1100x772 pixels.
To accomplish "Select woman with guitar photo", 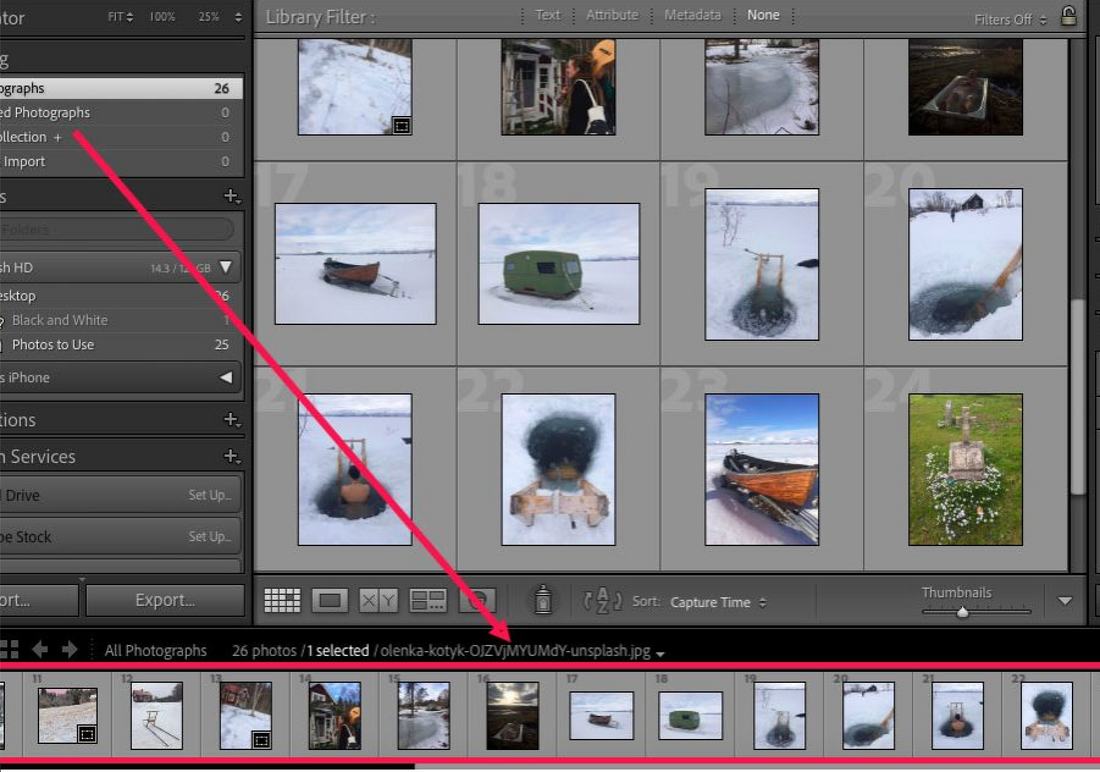I will [x=558, y=87].
